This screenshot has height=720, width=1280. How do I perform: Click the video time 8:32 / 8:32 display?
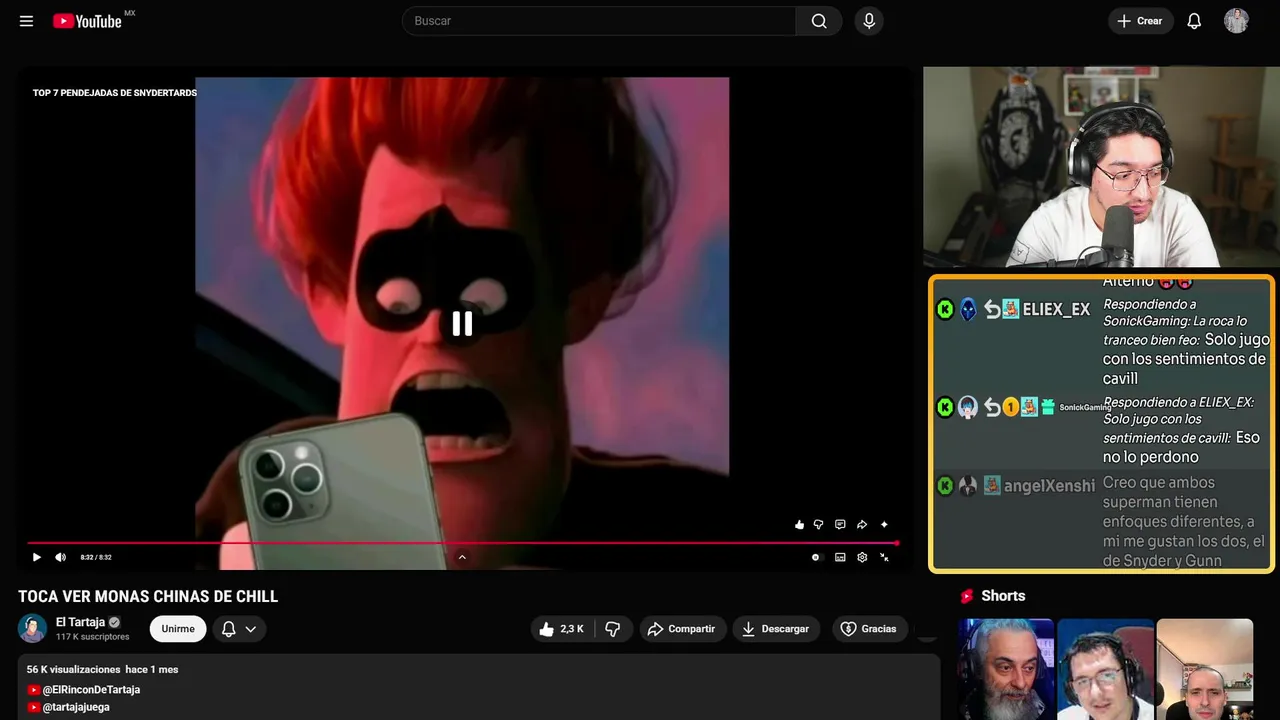[x=96, y=557]
